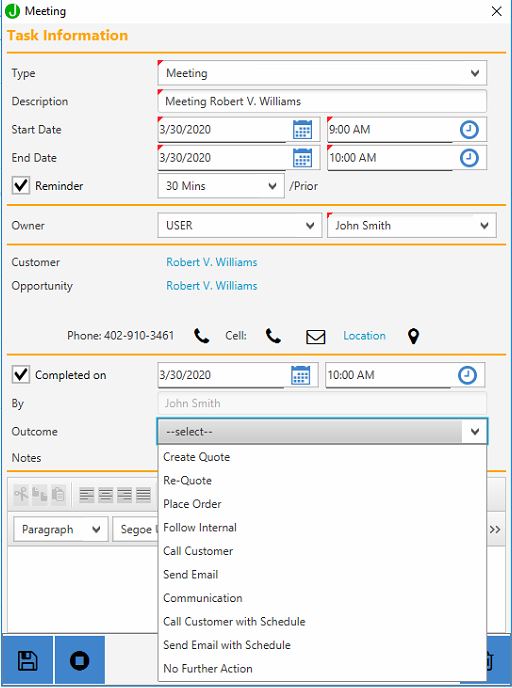Click the phone call icon next to Phone number
Viewport: 512px width, 688px height.
click(x=201, y=336)
